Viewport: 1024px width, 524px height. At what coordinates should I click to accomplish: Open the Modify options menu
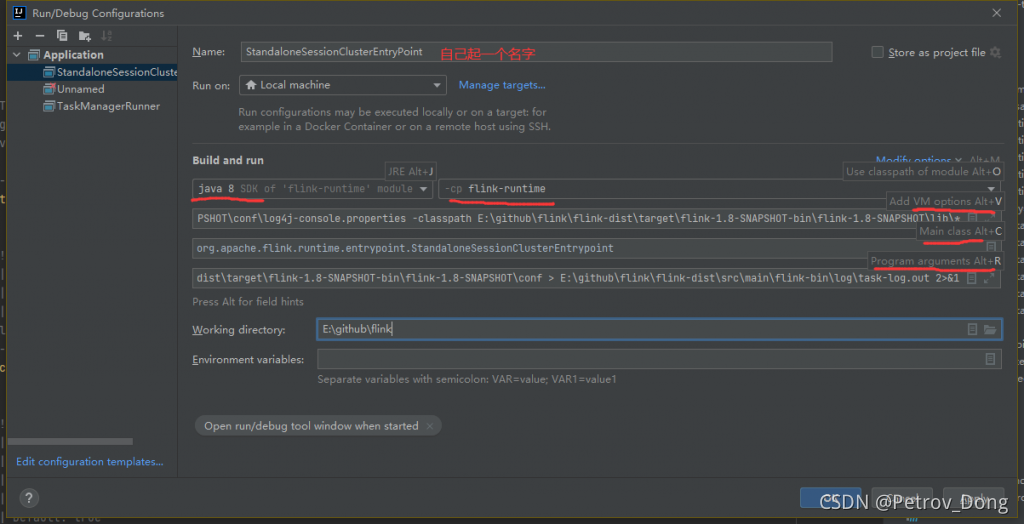(x=918, y=160)
